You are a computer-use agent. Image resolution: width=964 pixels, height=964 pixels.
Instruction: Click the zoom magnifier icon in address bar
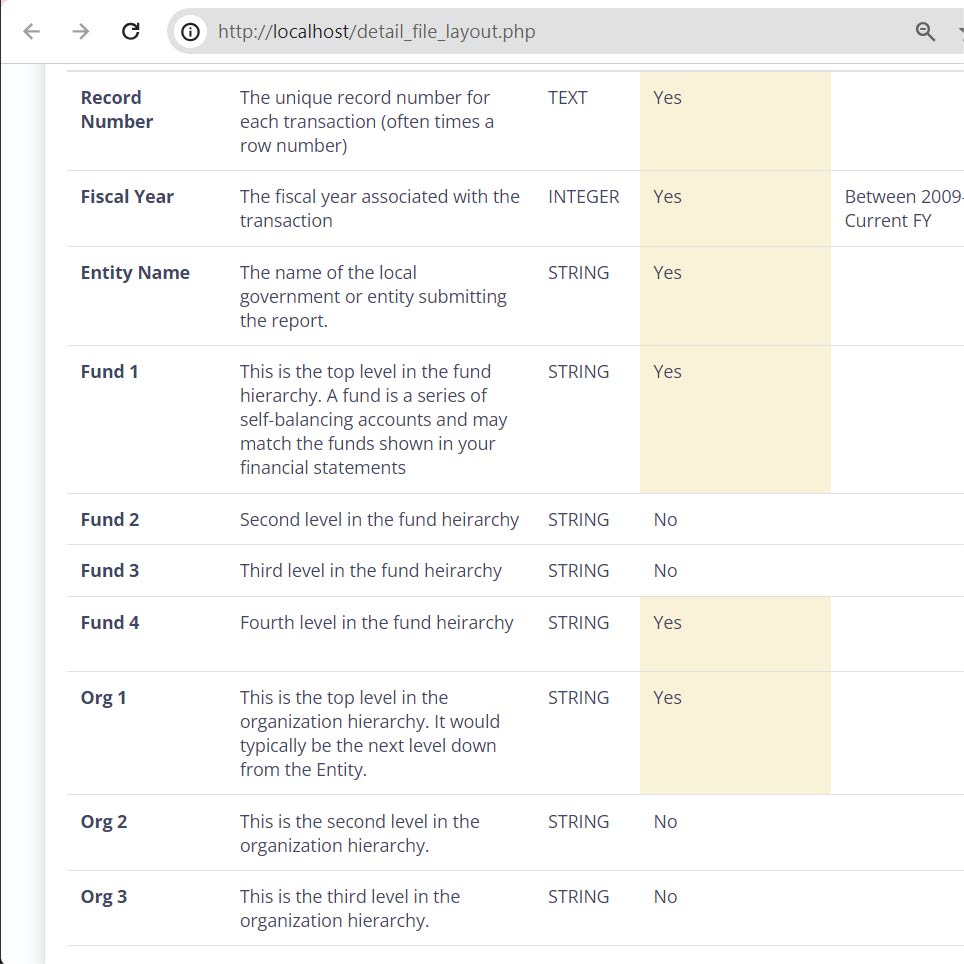click(925, 32)
